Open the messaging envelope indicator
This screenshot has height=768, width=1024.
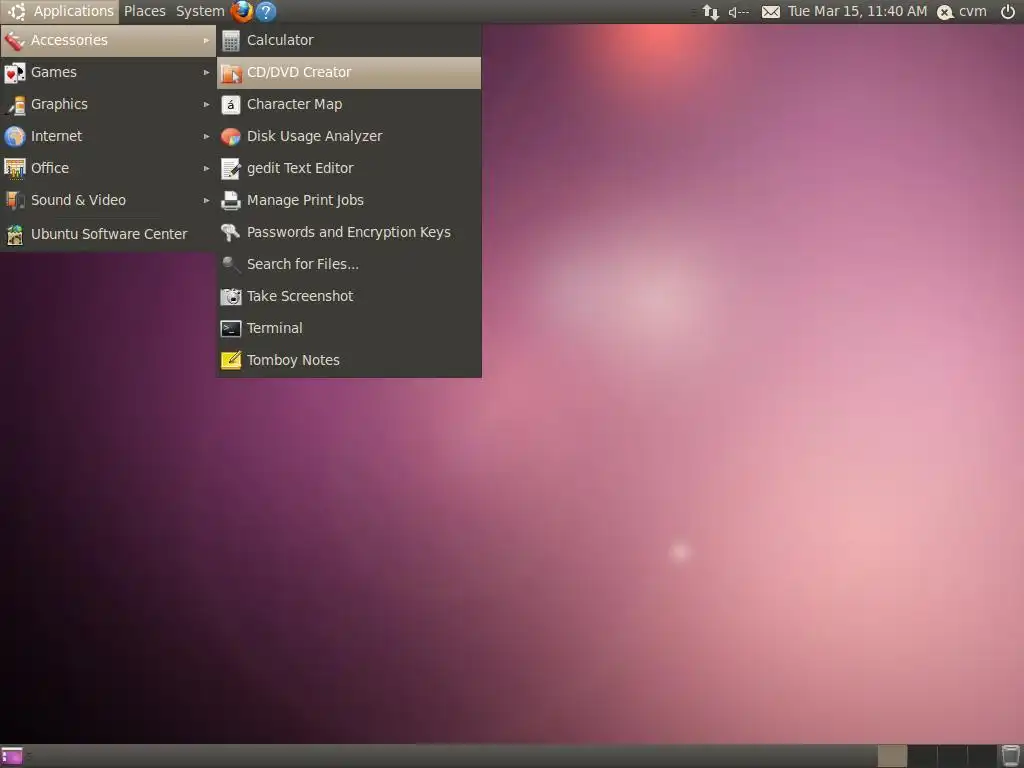pos(771,12)
